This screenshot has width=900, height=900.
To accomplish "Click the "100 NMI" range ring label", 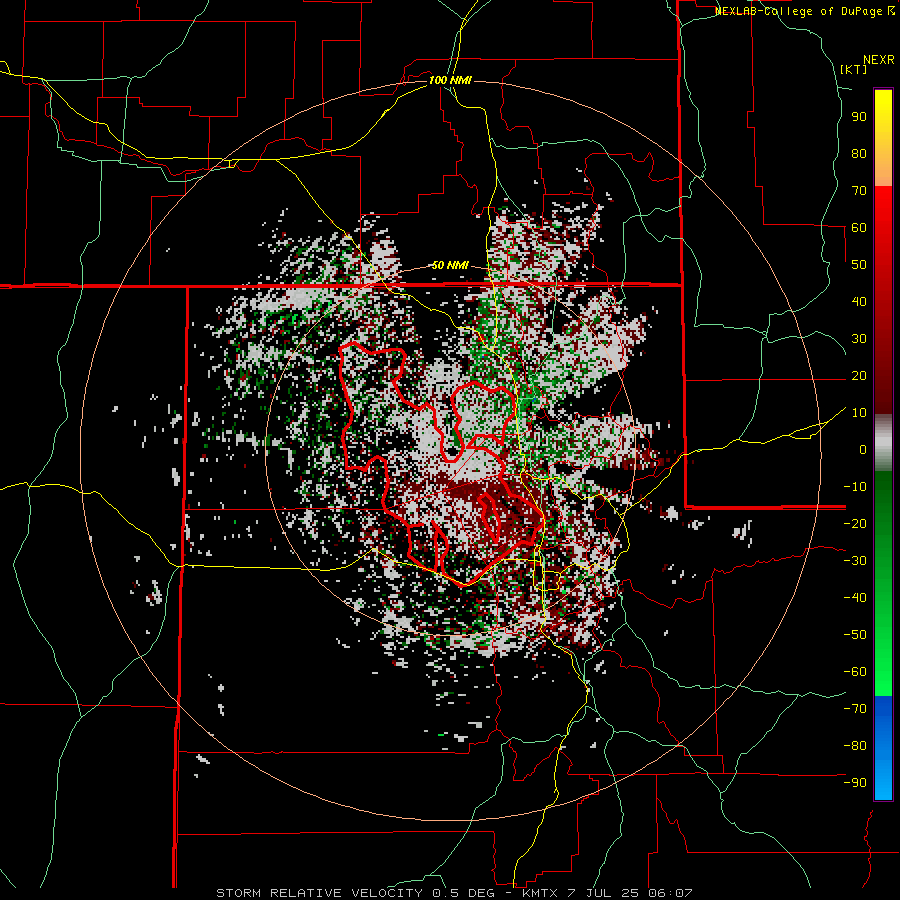I will [450, 80].
